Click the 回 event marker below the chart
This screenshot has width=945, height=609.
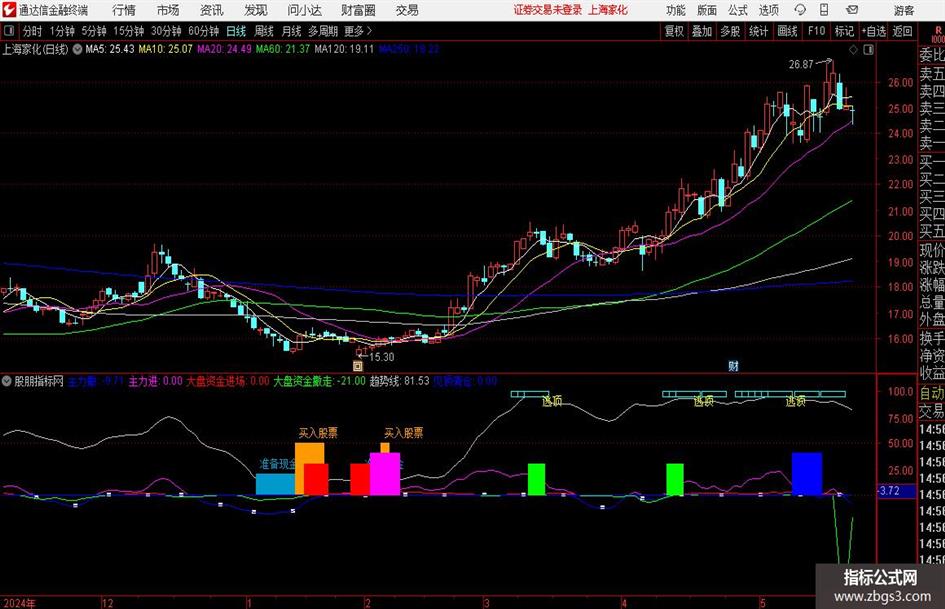pos(358,365)
